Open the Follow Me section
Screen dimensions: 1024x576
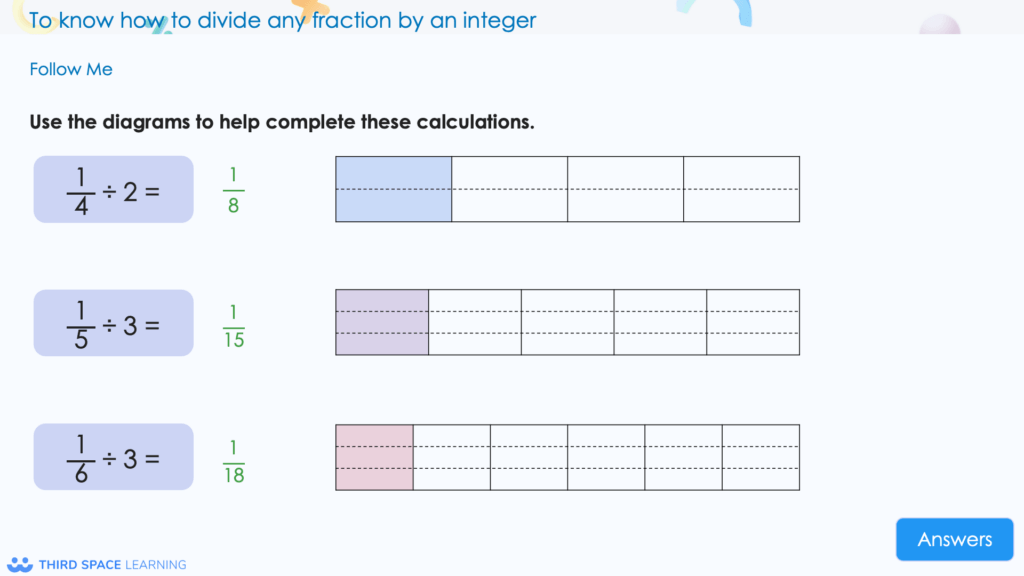tap(70, 69)
